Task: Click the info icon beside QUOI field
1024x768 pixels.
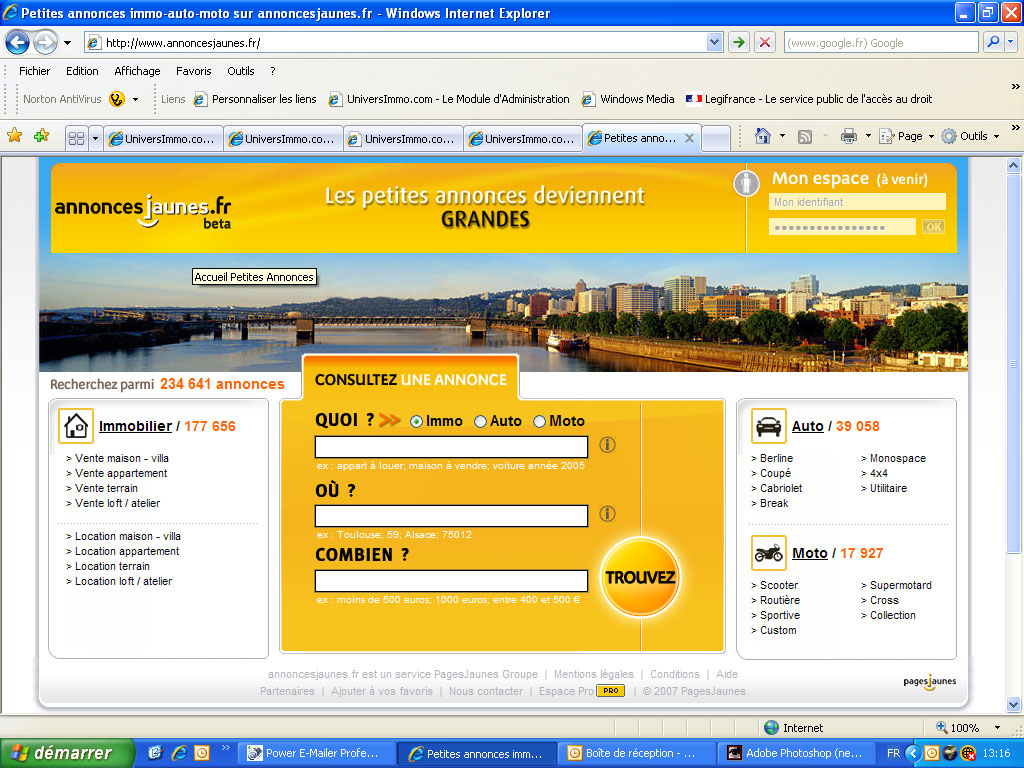Action: pos(607,445)
